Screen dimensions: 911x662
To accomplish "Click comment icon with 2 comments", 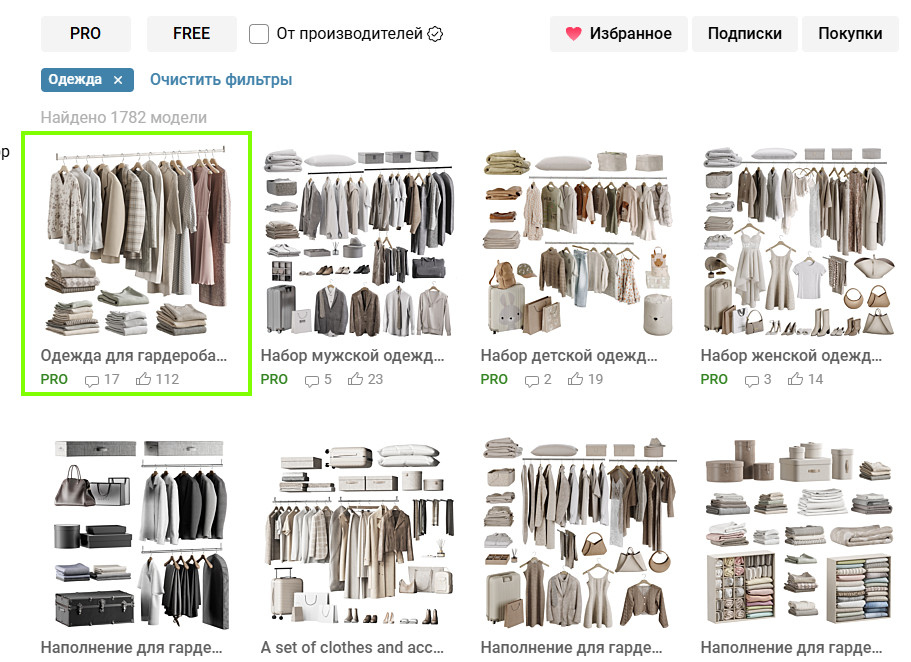I will pos(532,380).
